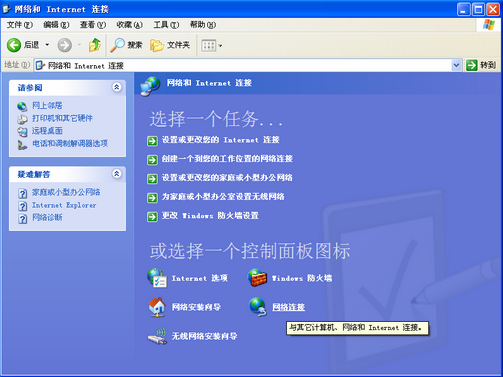Click the address field text 网络和 Internet 连接
The image size is (503, 377).
click(86, 66)
